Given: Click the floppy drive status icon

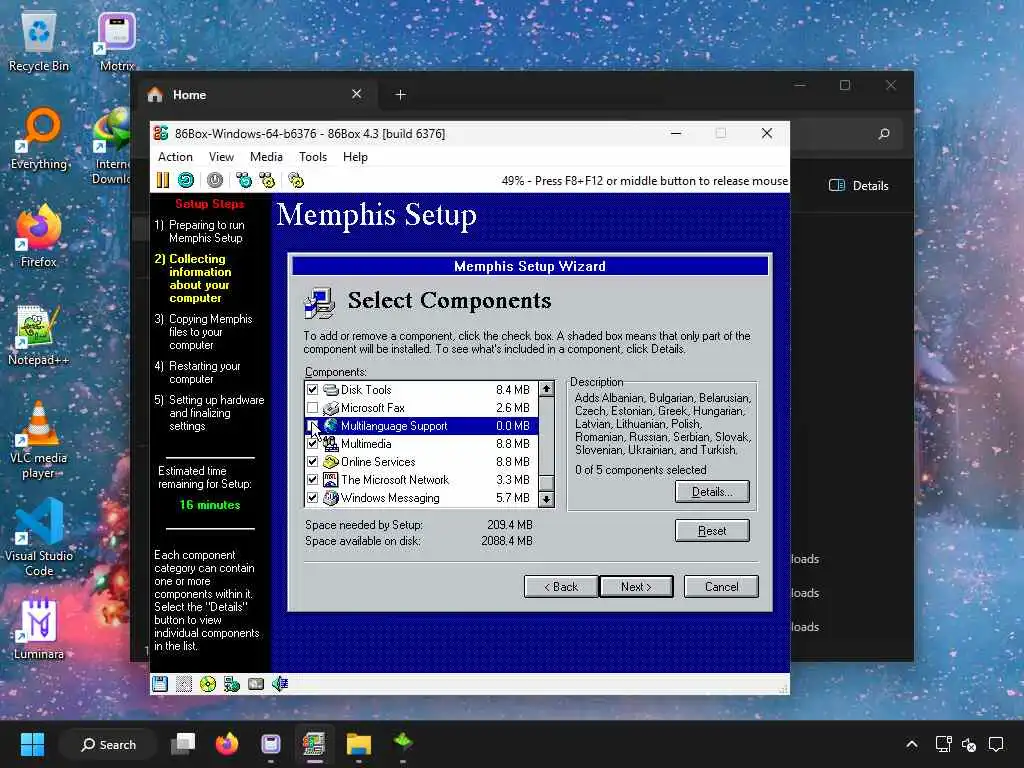Looking at the screenshot, I should [160, 684].
